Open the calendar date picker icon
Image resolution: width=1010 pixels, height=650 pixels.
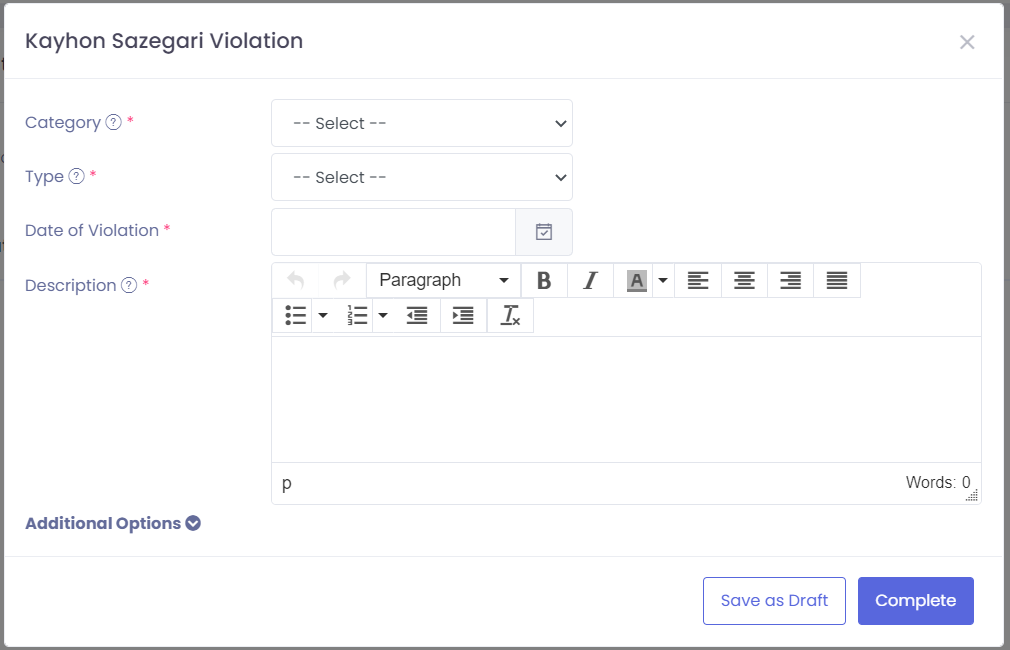(544, 232)
